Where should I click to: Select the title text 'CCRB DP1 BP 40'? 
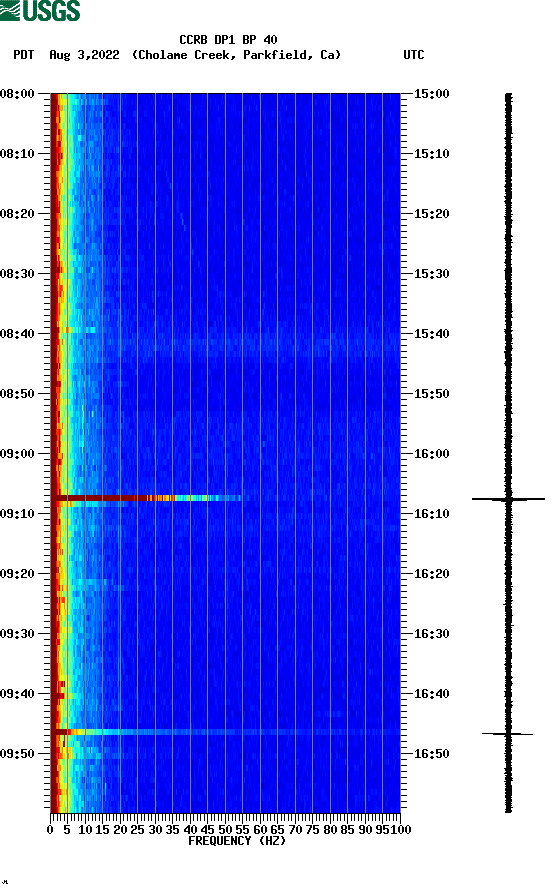click(228, 40)
